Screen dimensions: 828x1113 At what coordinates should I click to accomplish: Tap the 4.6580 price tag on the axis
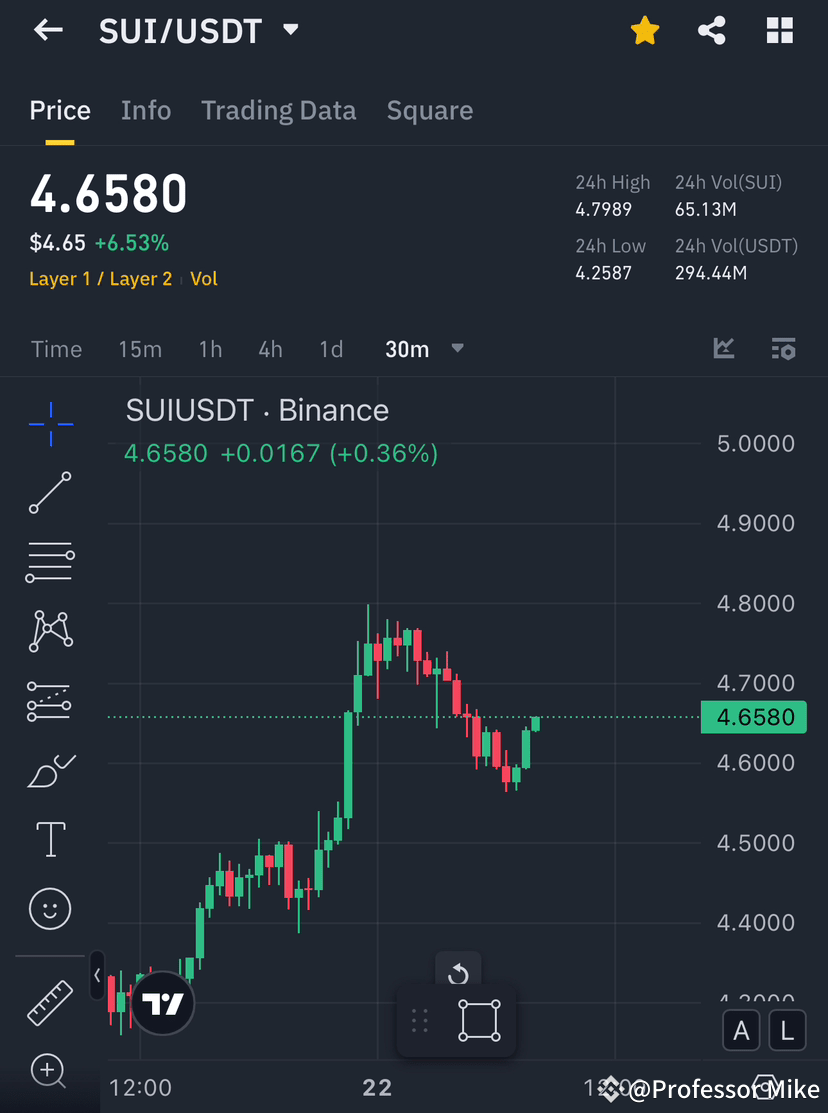pyautogui.click(x=753, y=717)
